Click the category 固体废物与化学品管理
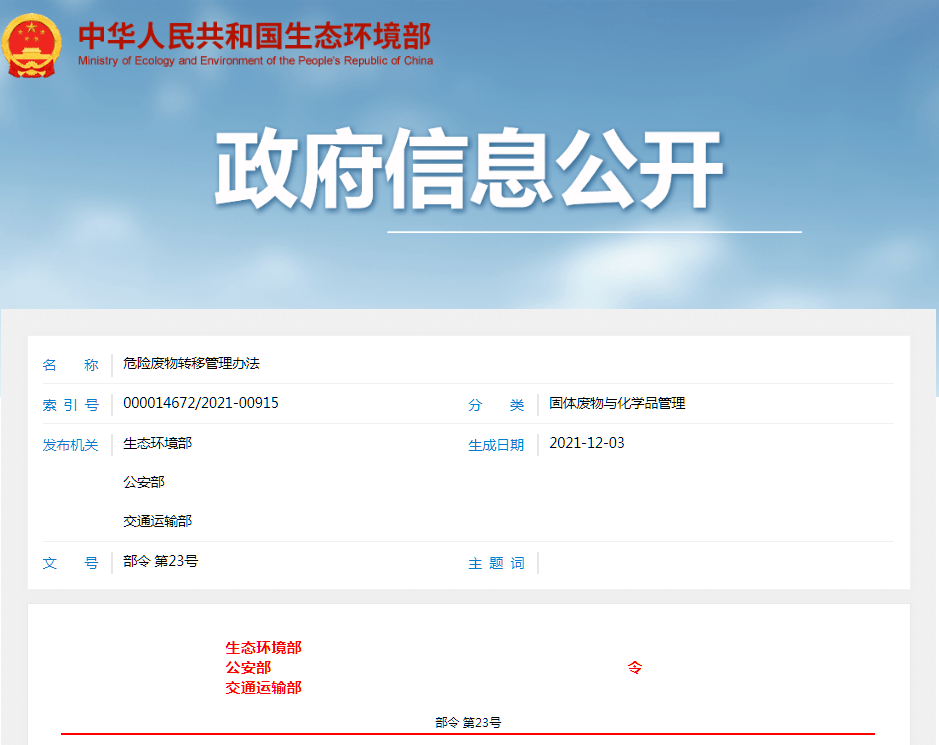939x745 pixels. point(617,403)
